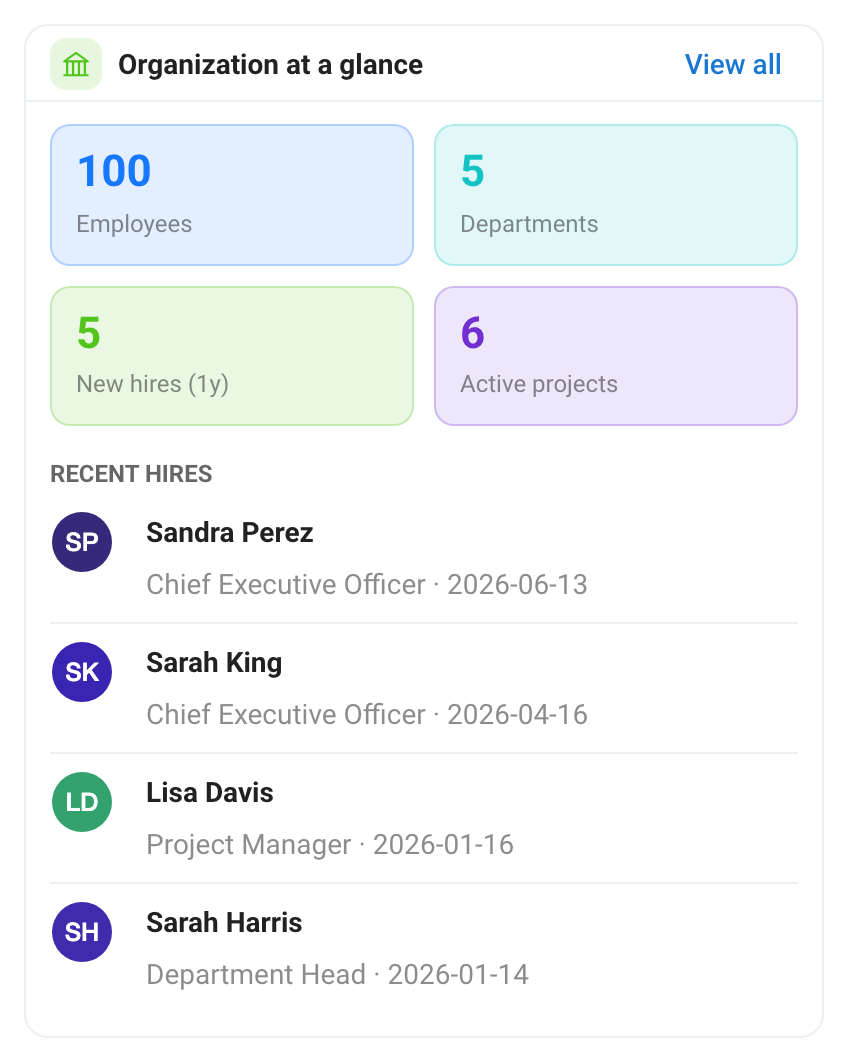848x1062 pixels.
Task: Click the Project Manager 2026-01-16 detail line
Action: coord(330,845)
